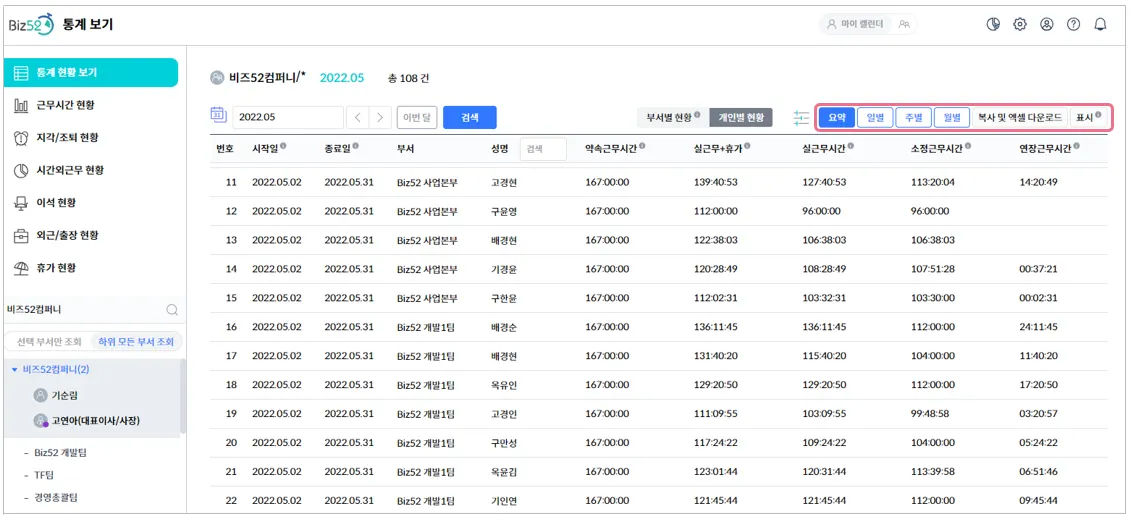
Task: Open the filter sliders icon near 요약
Action: pyautogui.click(x=801, y=117)
